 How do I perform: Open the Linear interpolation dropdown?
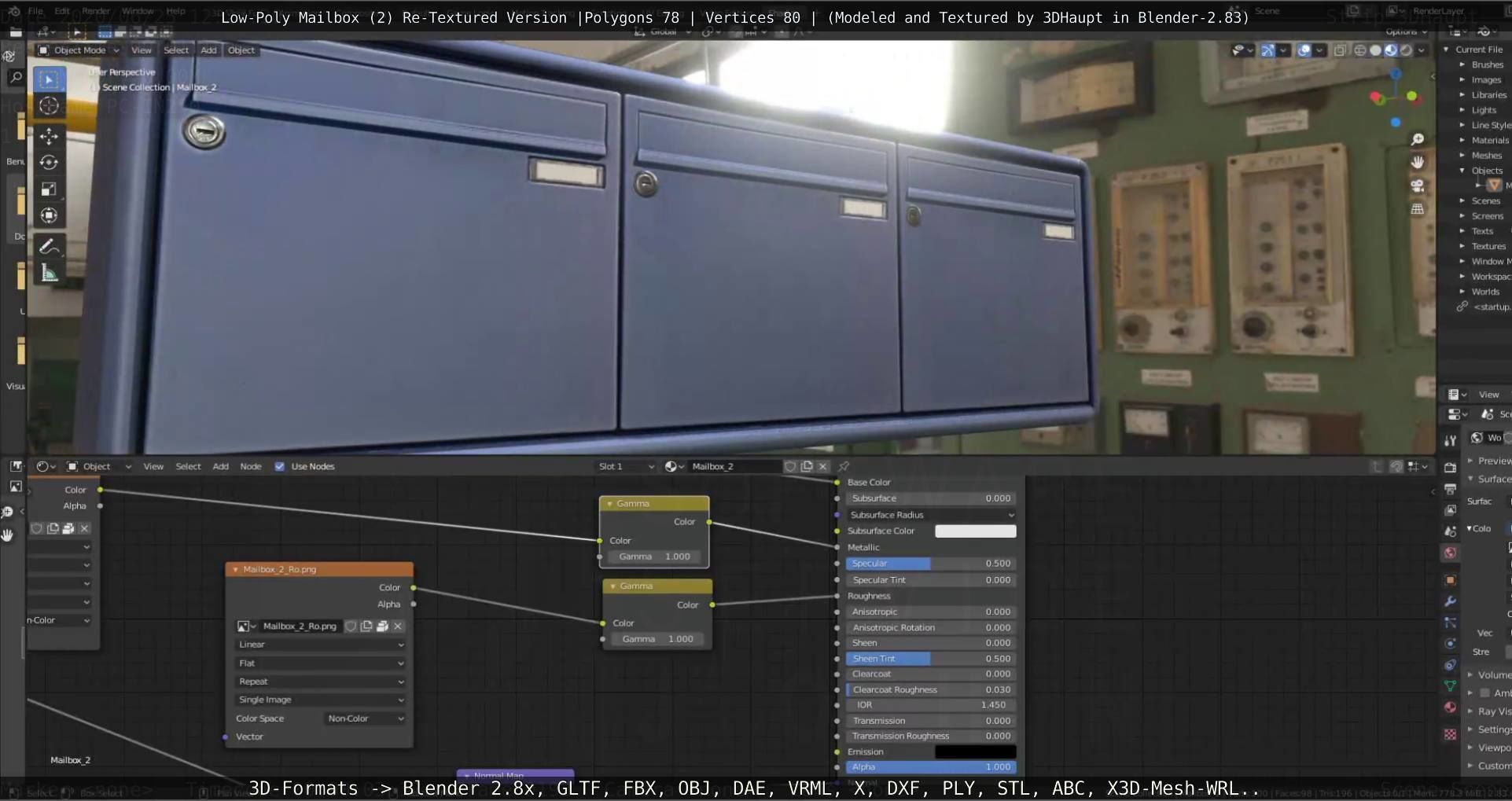[321, 645]
